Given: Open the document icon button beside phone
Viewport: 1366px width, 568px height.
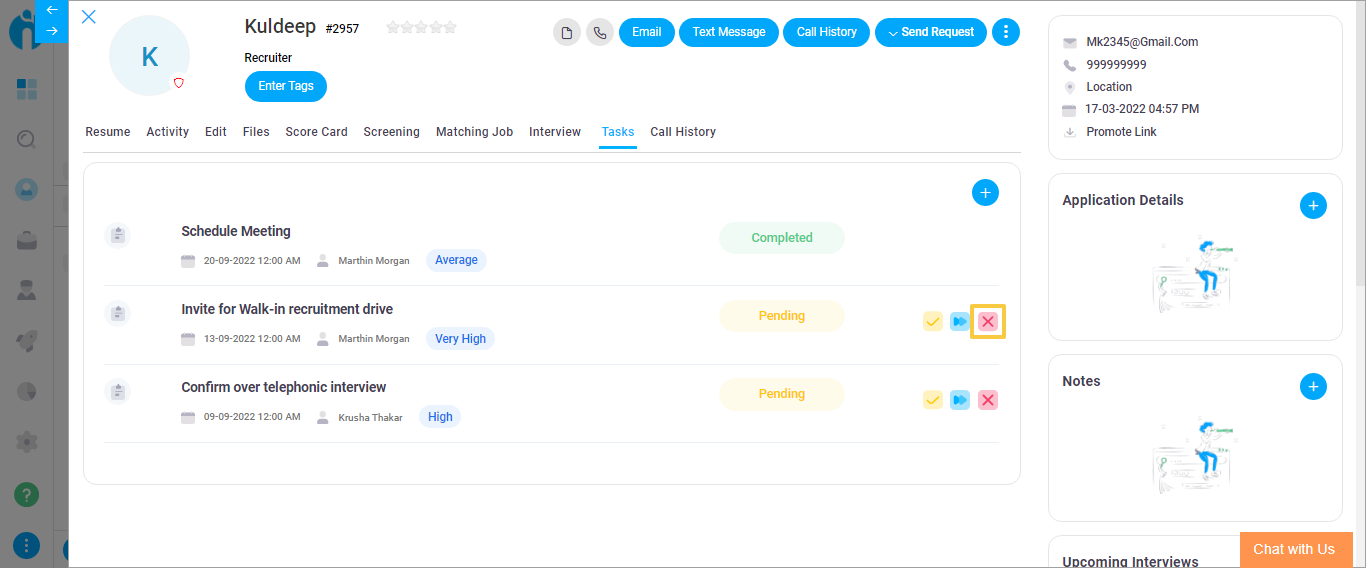Looking at the screenshot, I should click(567, 32).
